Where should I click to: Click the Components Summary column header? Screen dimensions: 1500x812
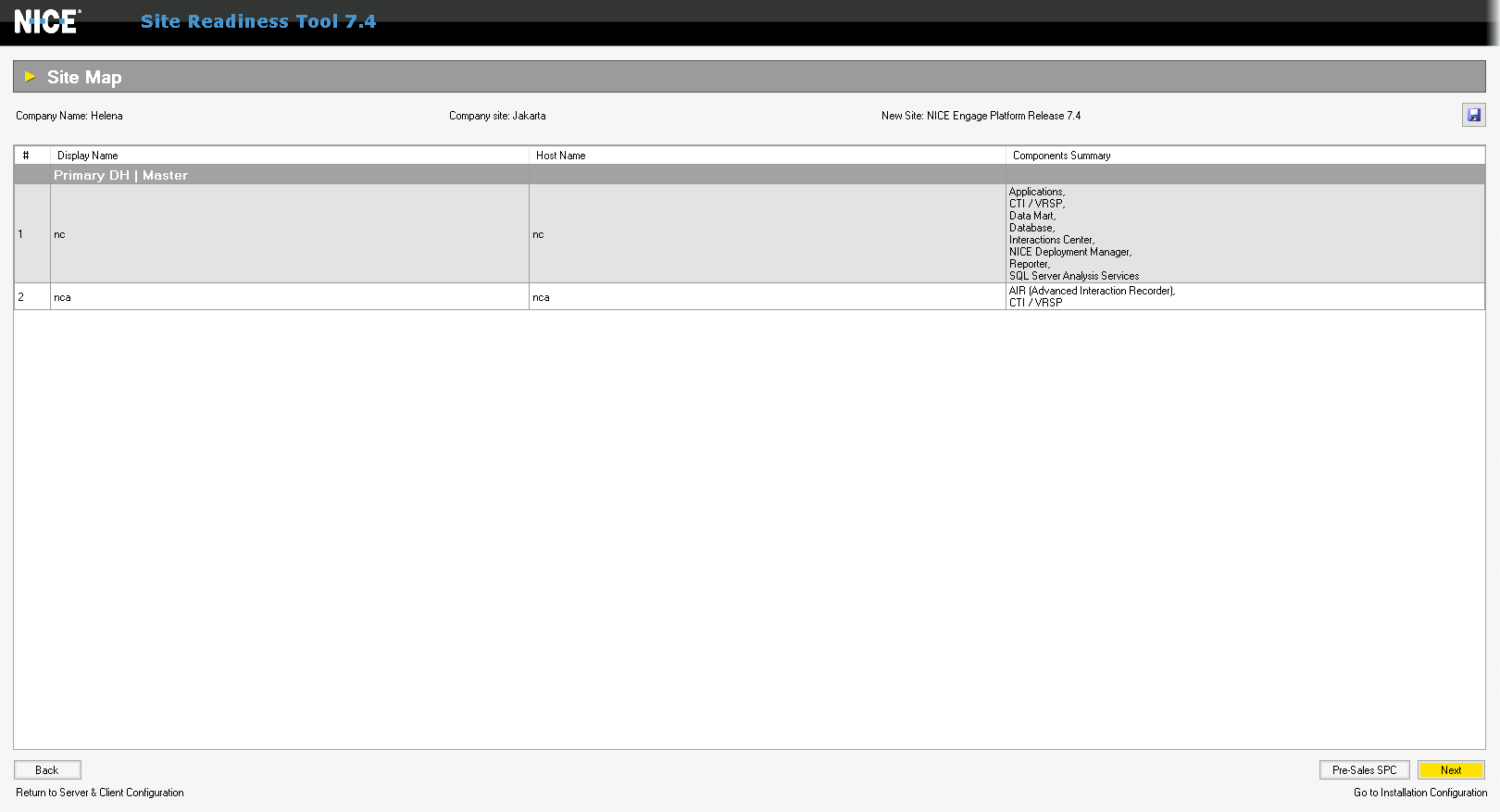pos(1061,156)
